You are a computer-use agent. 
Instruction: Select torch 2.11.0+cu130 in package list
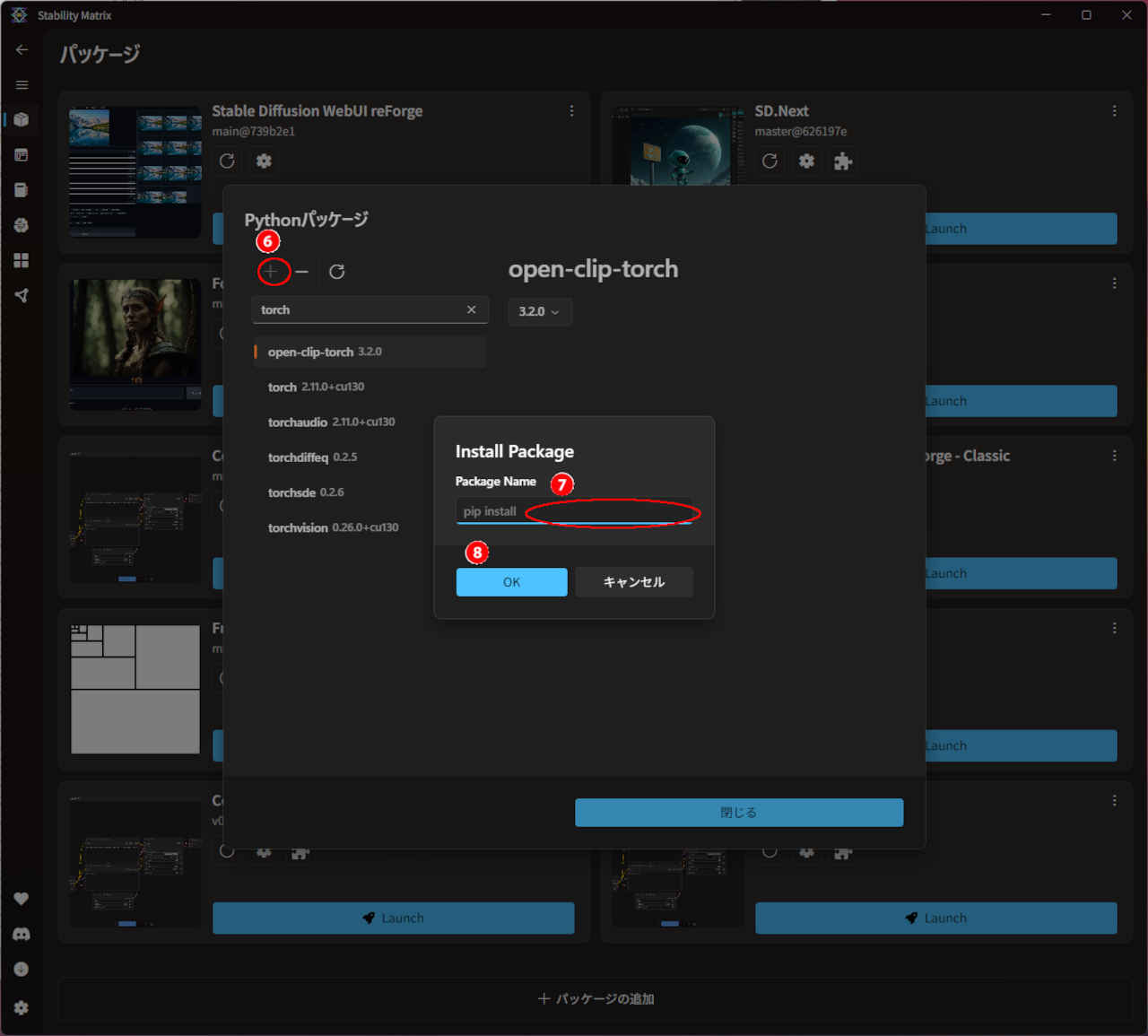370,387
